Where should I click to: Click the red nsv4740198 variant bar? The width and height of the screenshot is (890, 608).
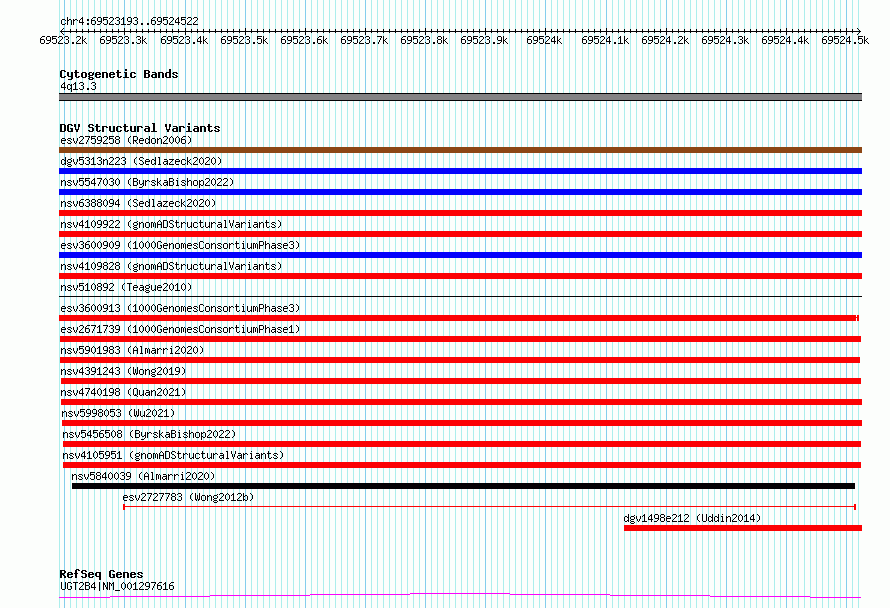[461, 402]
